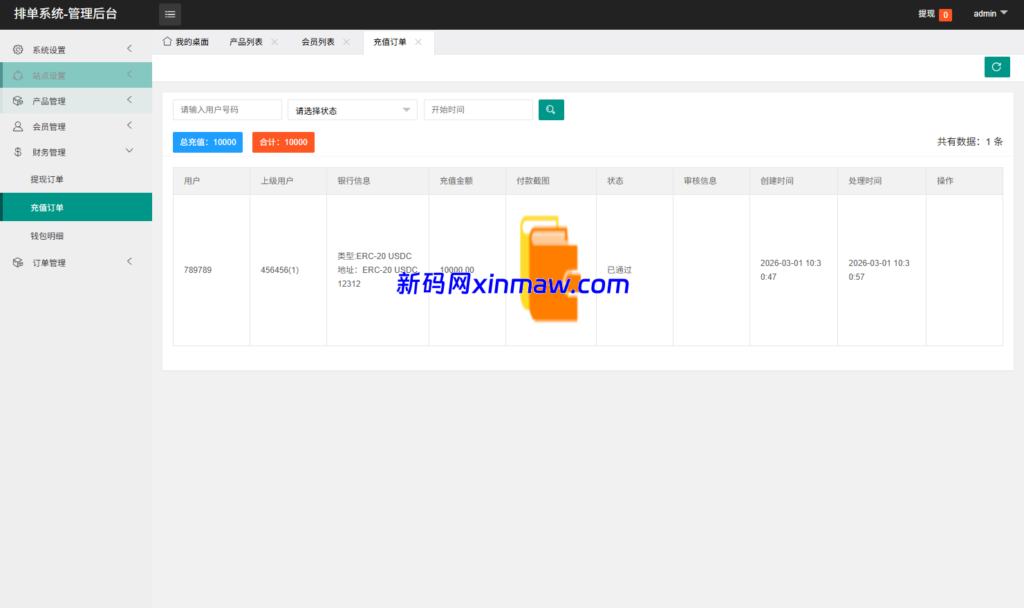Click the search magnifier icon
Image resolution: width=1024 pixels, height=608 pixels.
551,109
